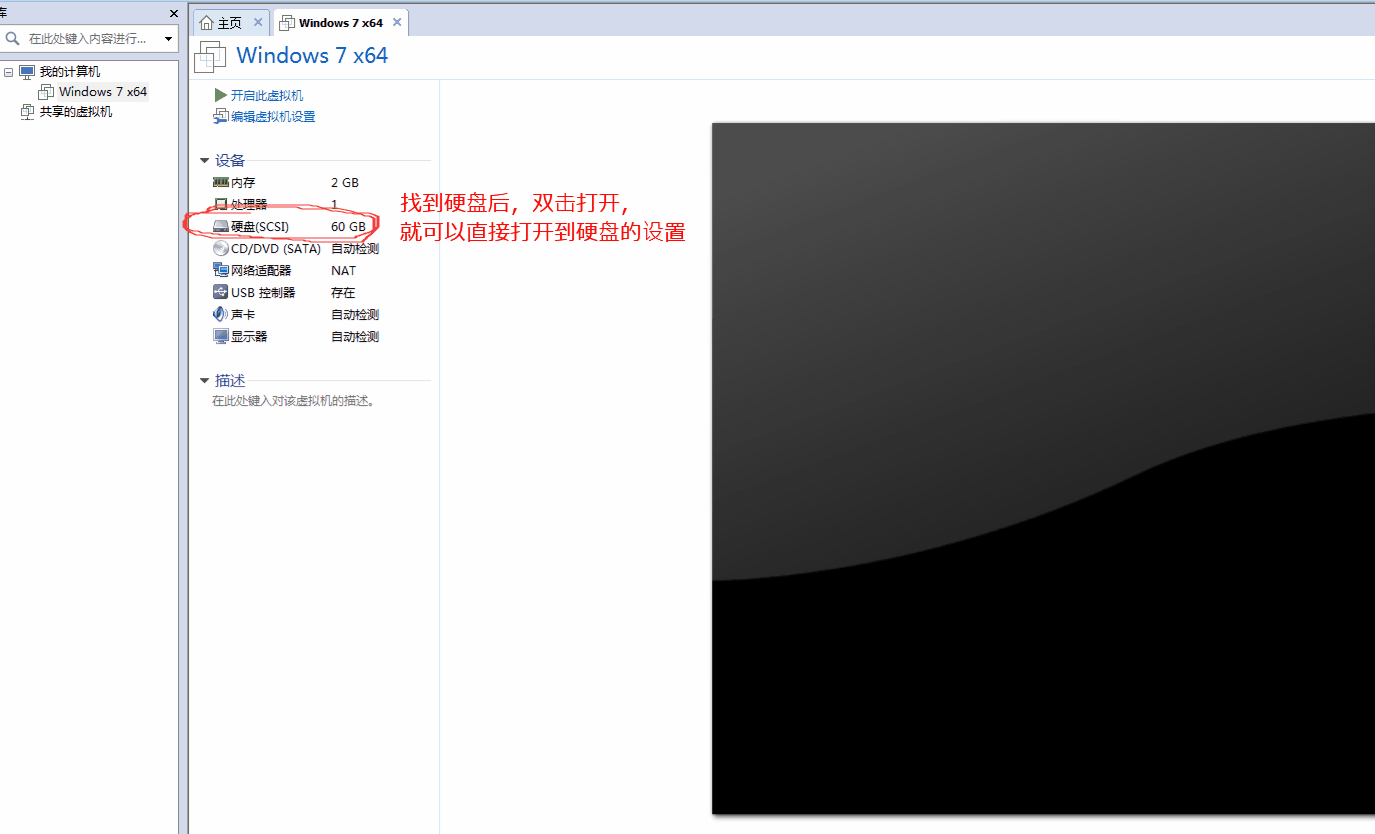Close the library panel
The image size is (1375, 834).
pos(174,13)
